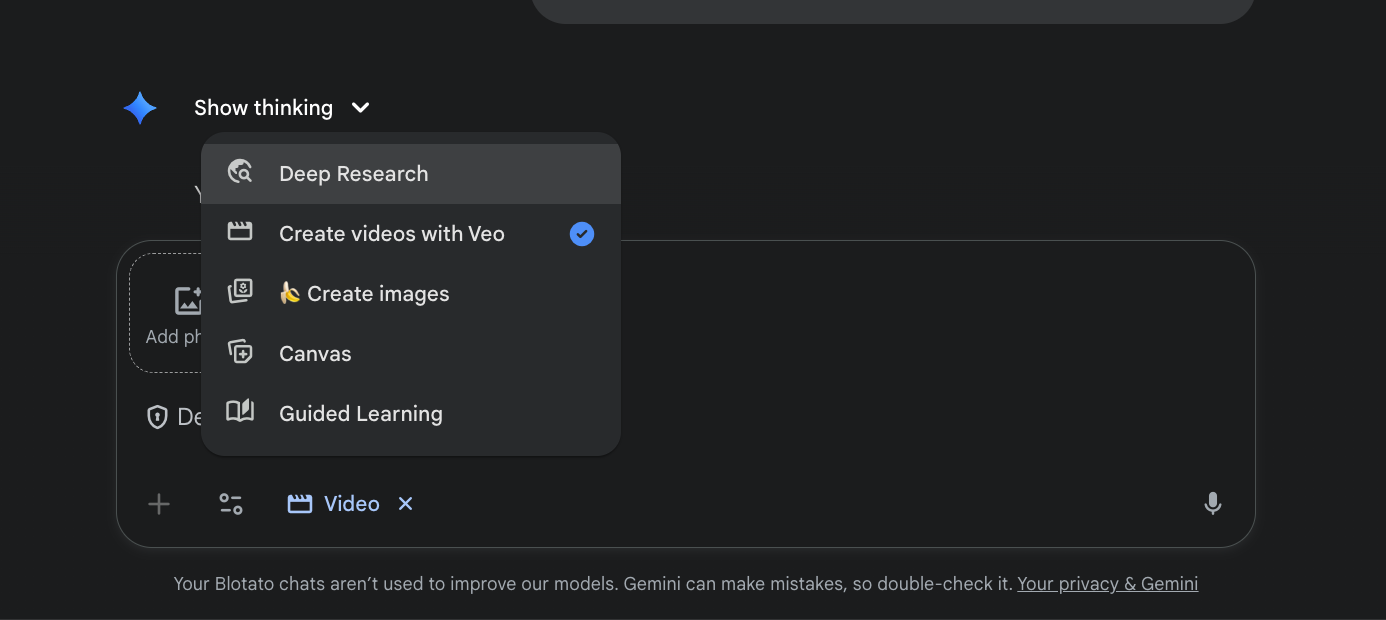Remove the Video chip with X
The height and width of the screenshot is (620, 1386).
point(406,504)
